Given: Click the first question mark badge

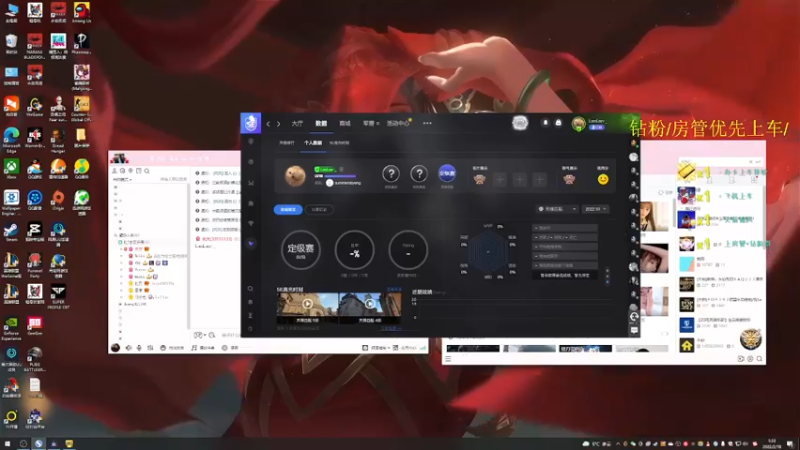Looking at the screenshot, I should 391,174.
